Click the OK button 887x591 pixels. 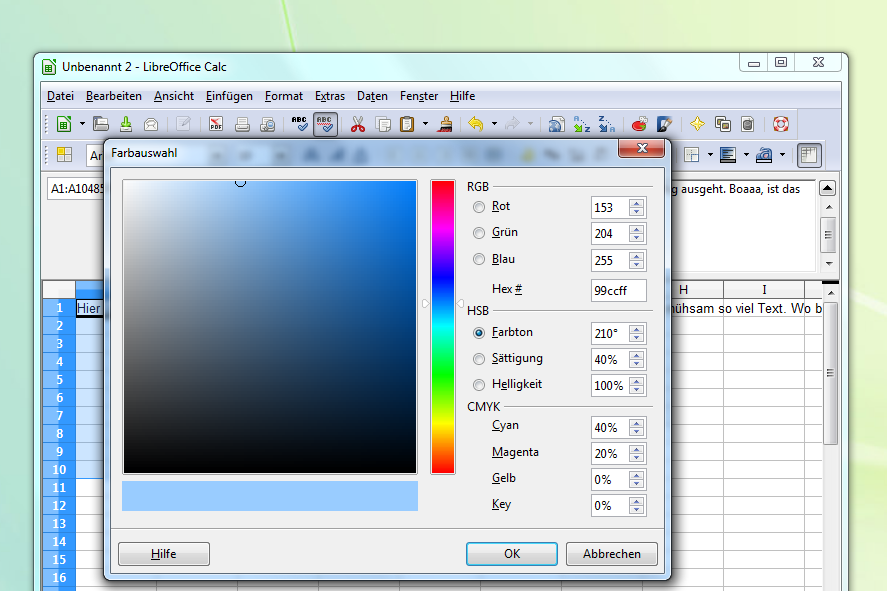[512, 554]
